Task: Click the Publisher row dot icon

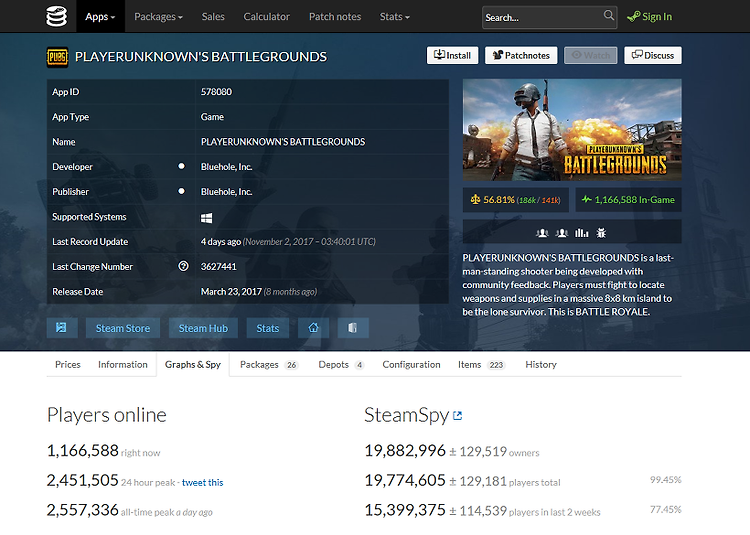Action: click(181, 191)
